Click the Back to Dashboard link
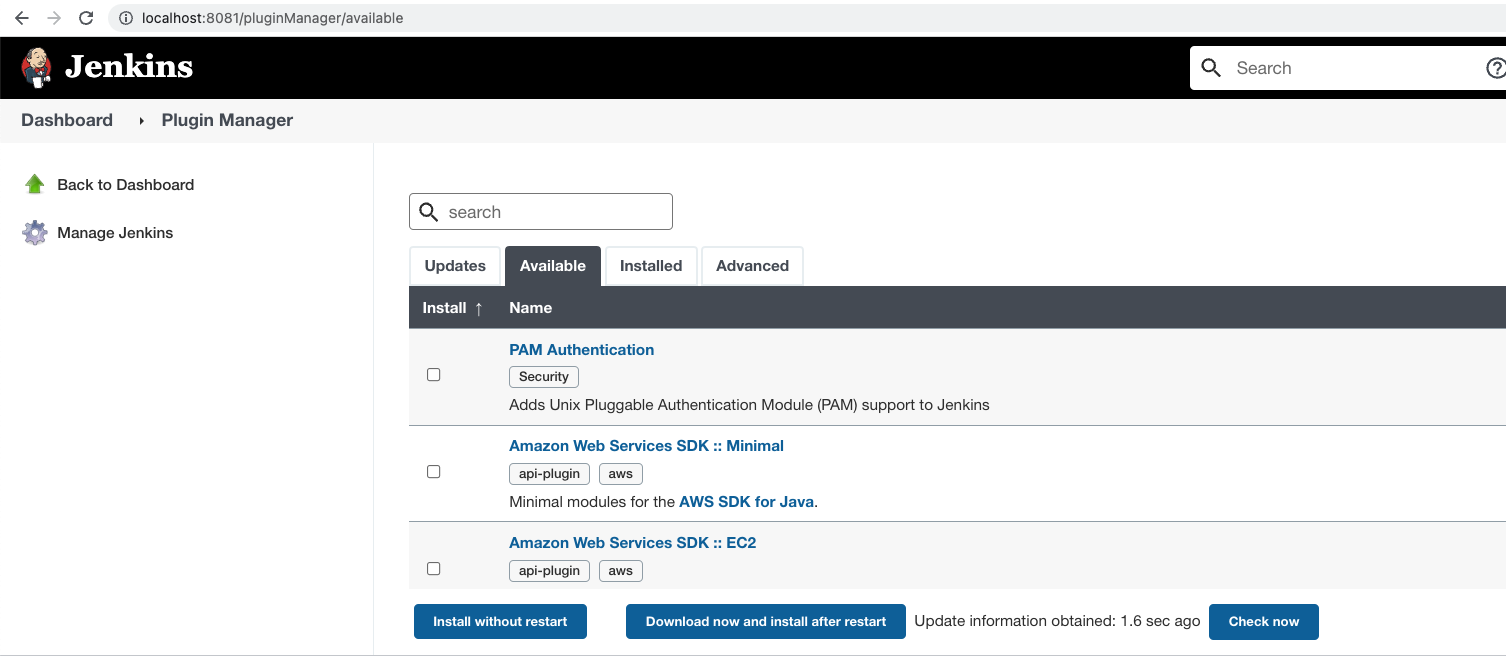 (126, 185)
